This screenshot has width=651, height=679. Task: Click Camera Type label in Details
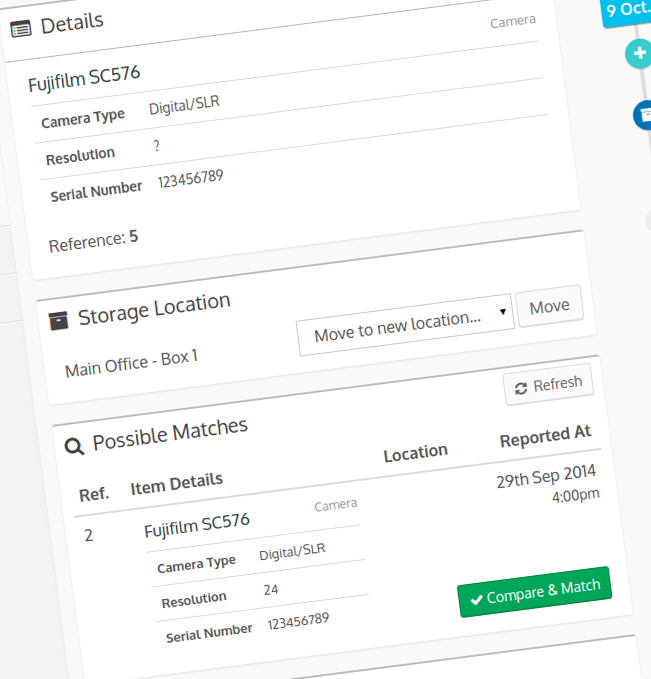[83, 119]
